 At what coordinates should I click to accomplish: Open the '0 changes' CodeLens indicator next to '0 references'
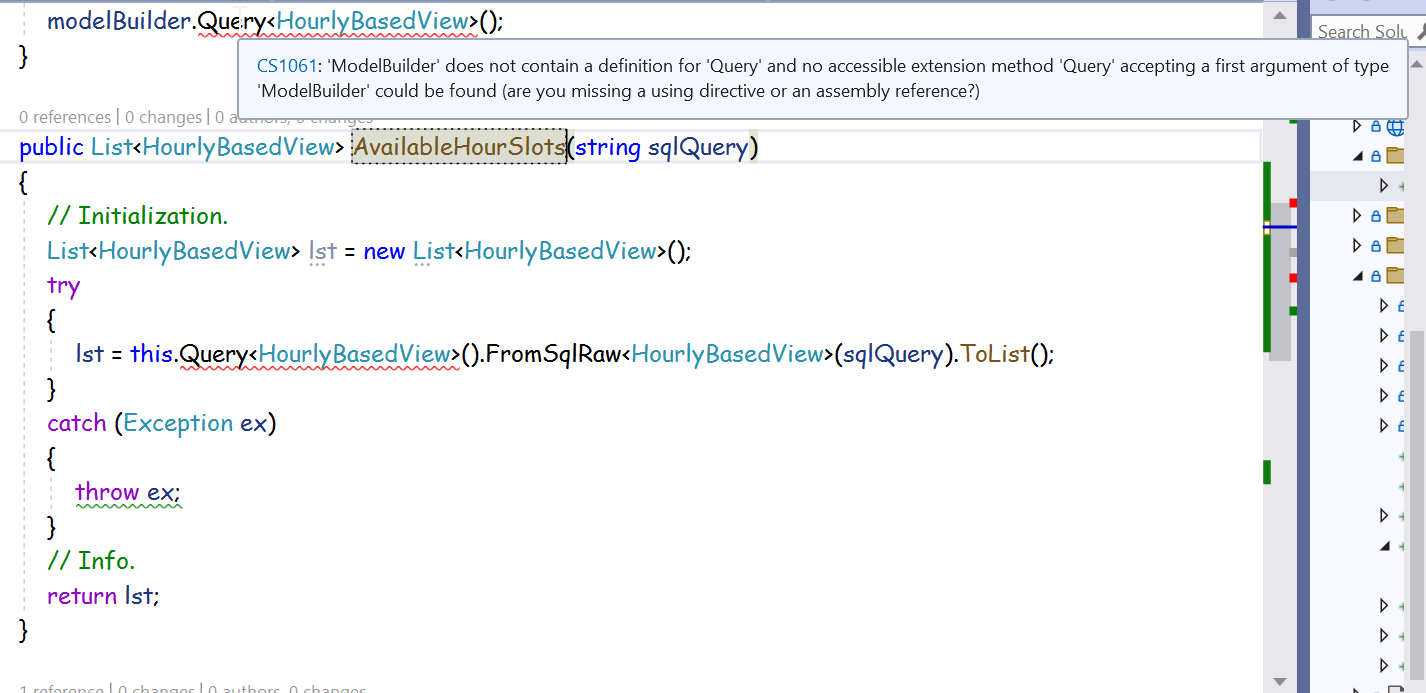click(x=164, y=118)
